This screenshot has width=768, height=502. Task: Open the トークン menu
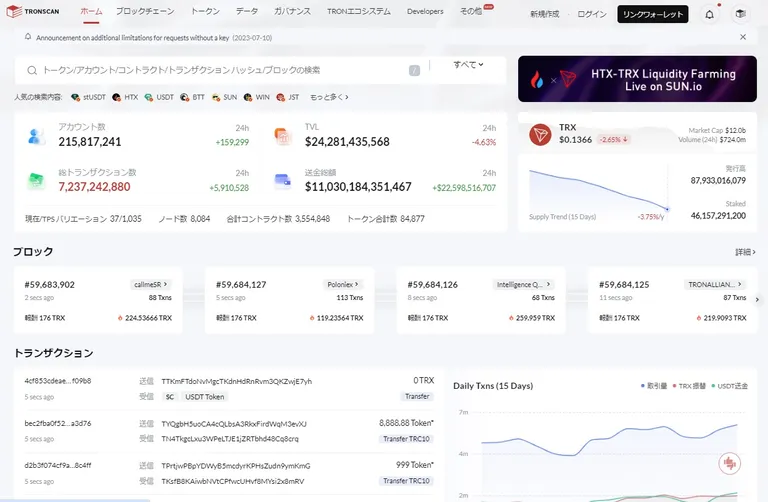205,11
